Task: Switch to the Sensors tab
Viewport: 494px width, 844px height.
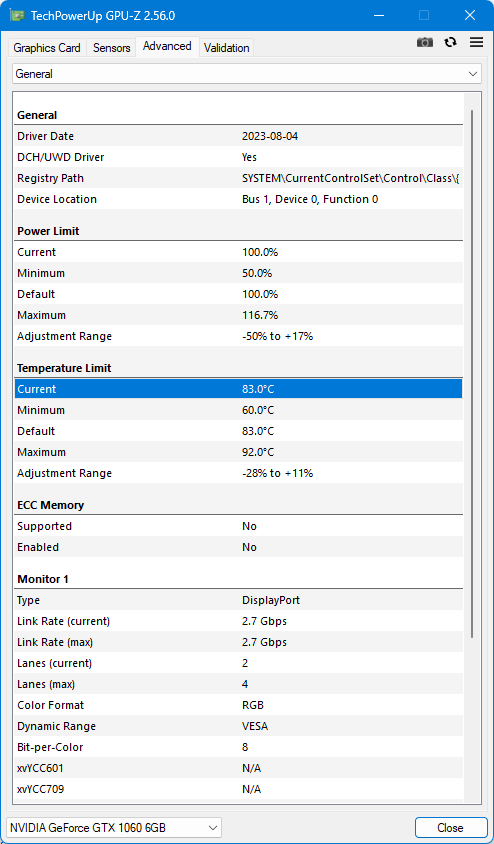Action: [x=111, y=48]
